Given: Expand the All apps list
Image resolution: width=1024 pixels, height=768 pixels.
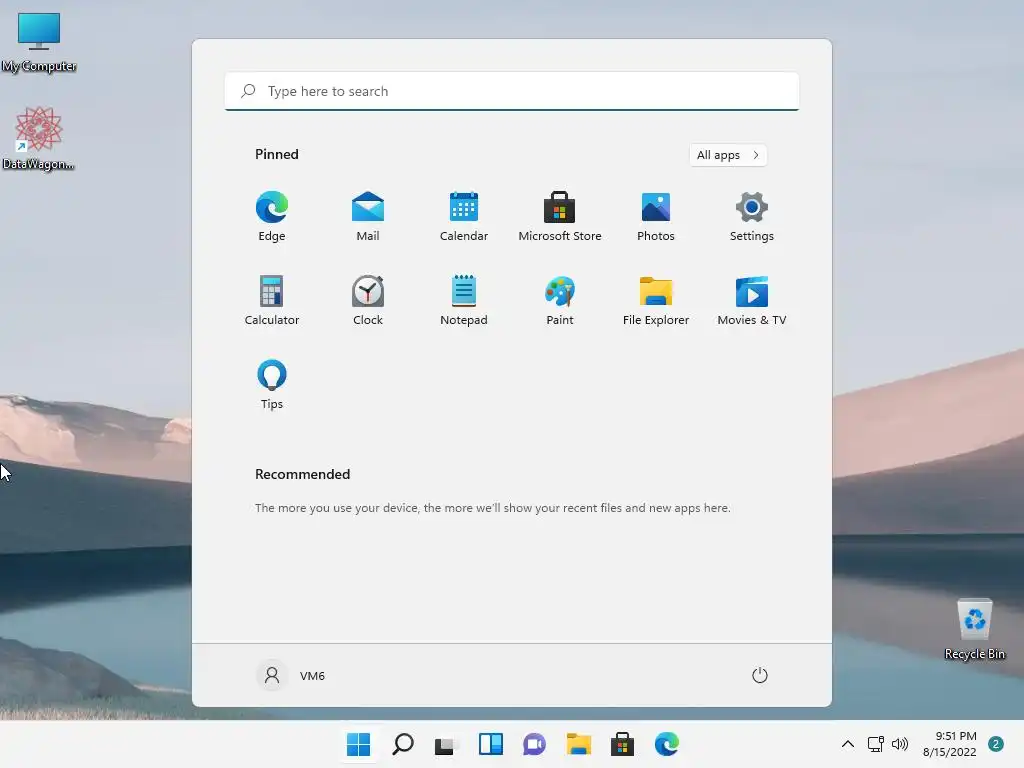Looking at the screenshot, I should pos(728,155).
